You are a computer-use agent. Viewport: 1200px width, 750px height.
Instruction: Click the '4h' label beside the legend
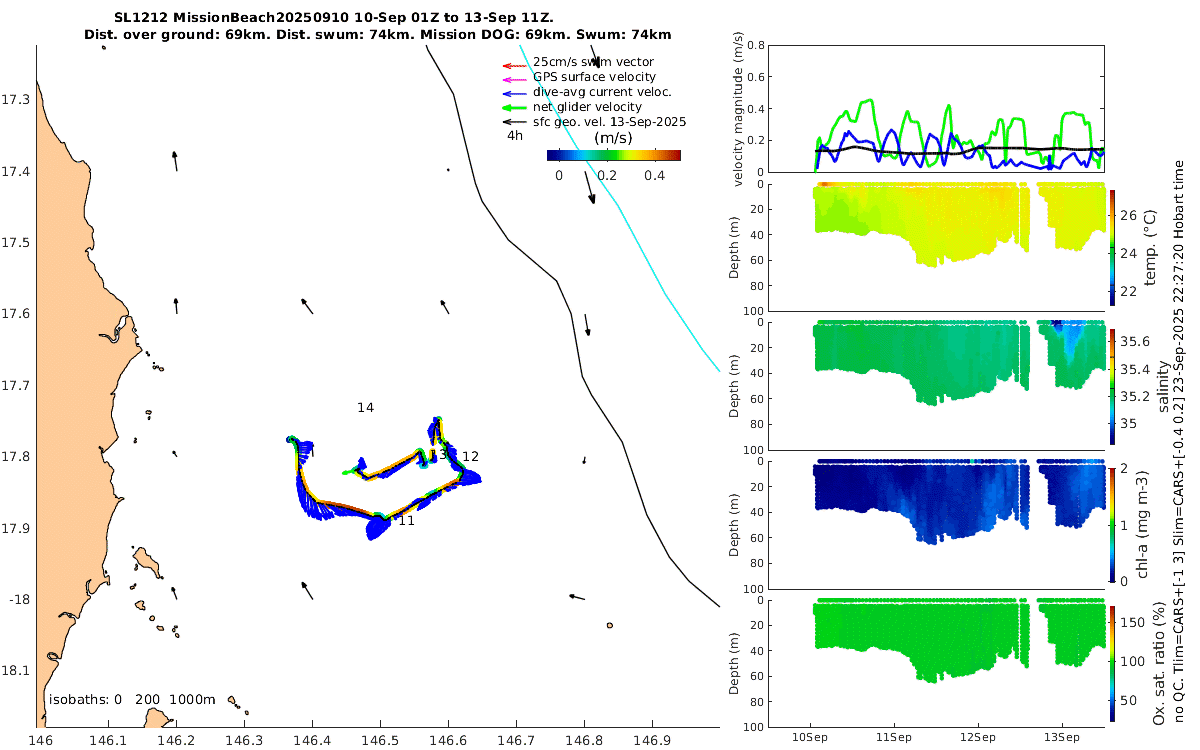pos(515,136)
